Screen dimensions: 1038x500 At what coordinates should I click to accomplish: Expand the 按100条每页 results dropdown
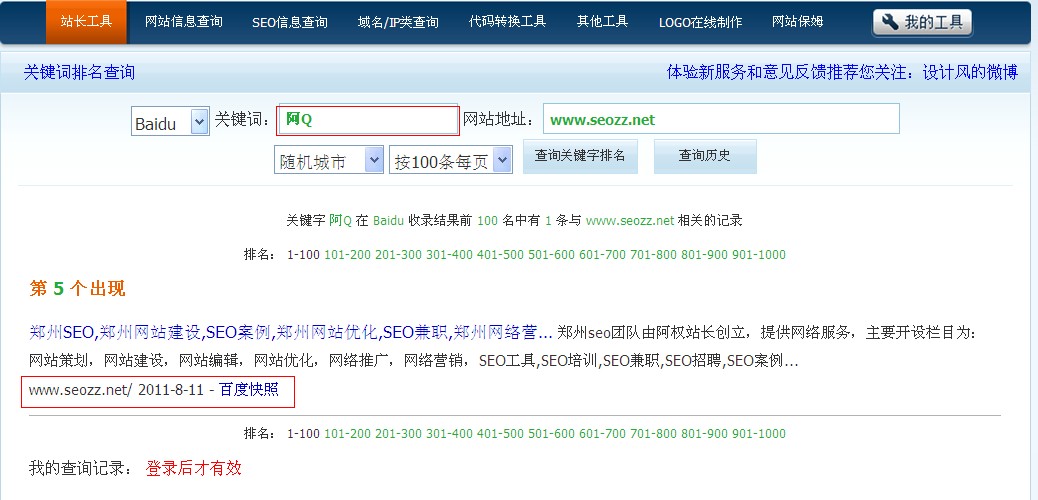[450, 160]
